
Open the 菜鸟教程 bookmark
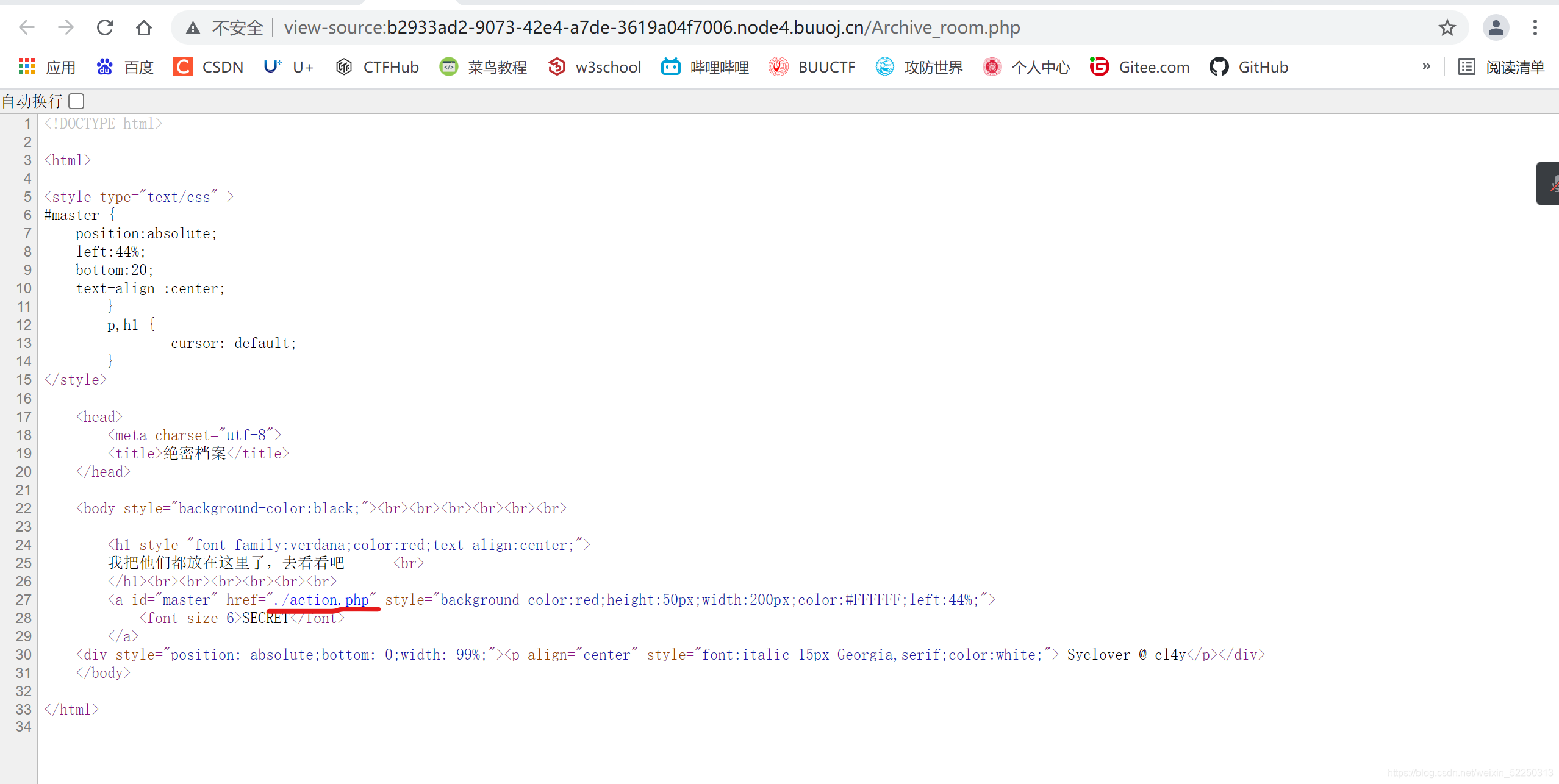tap(483, 67)
